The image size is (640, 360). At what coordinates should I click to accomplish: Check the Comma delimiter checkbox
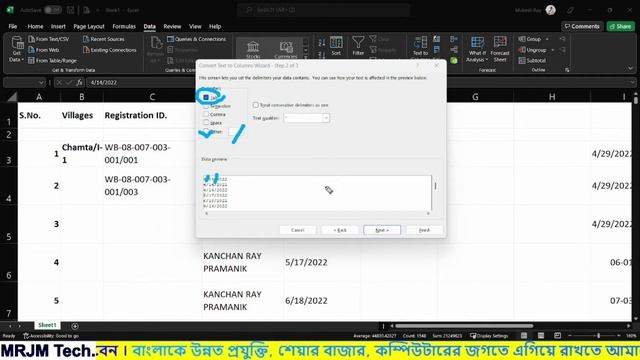click(206, 114)
